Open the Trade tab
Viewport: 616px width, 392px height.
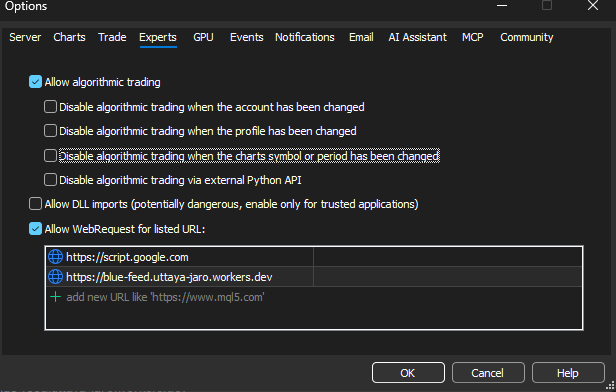point(112,37)
